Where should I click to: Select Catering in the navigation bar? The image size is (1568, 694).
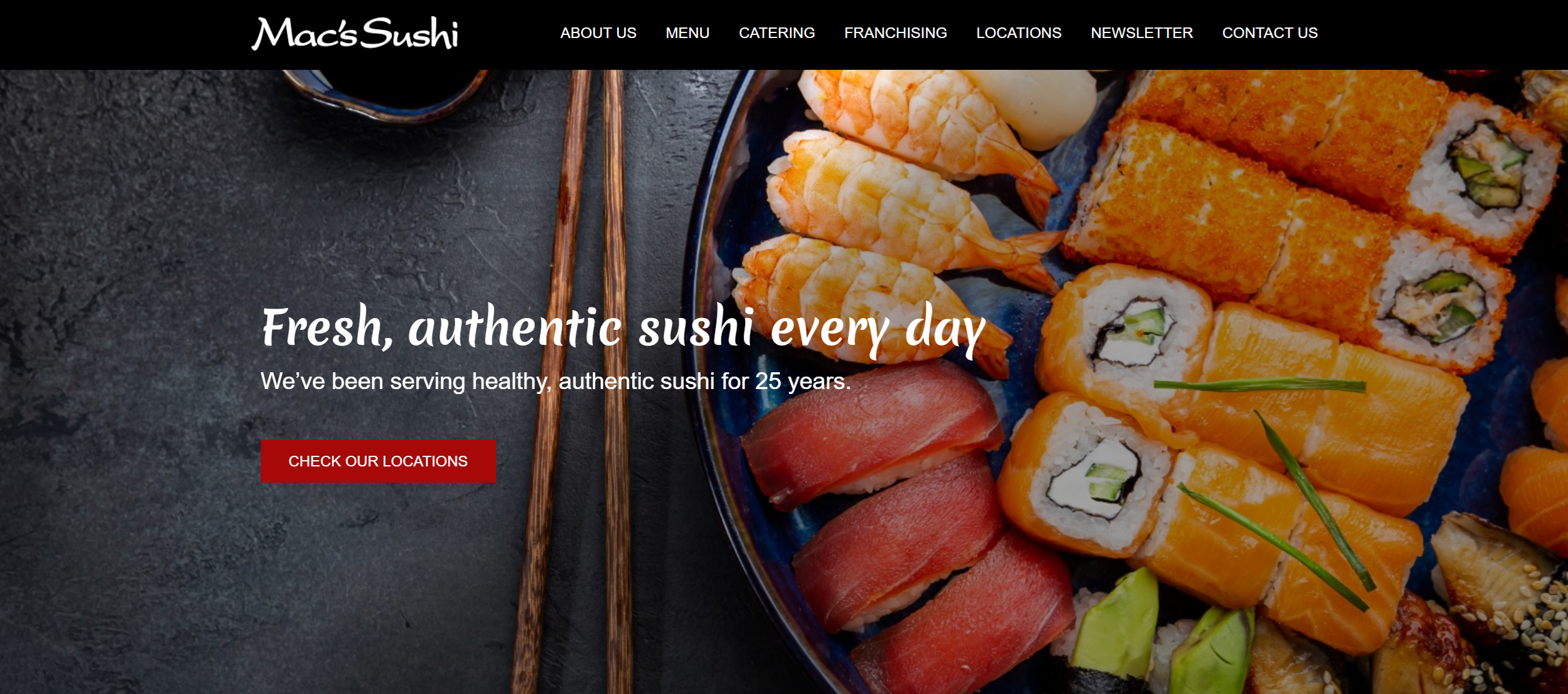pos(776,33)
